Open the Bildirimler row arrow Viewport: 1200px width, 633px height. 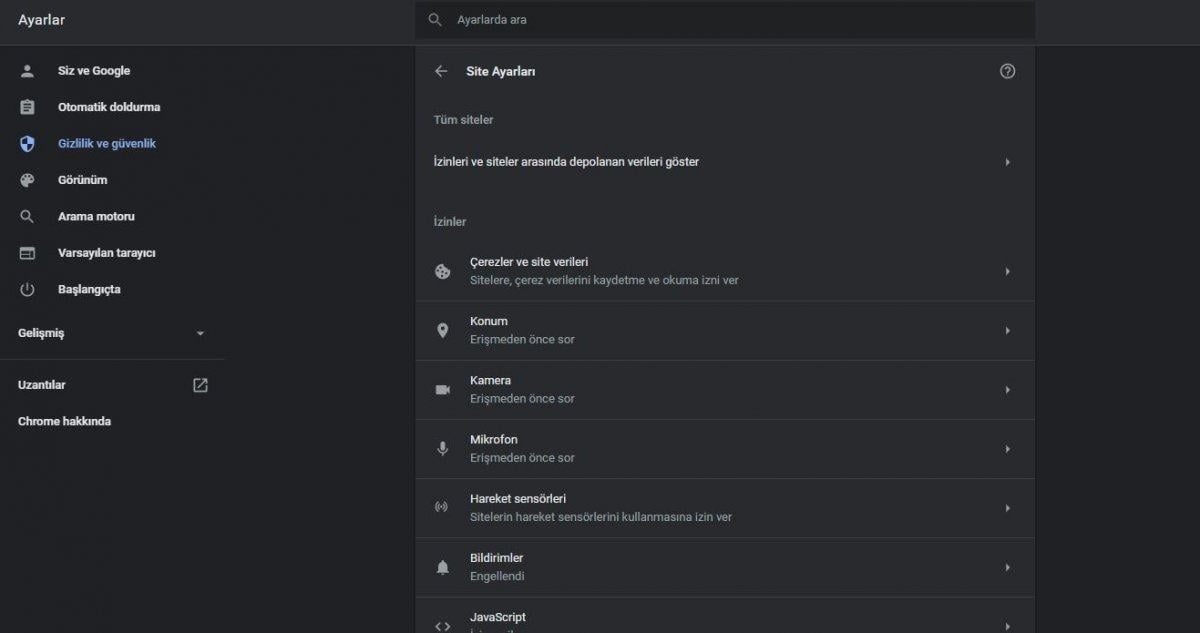(1007, 567)
